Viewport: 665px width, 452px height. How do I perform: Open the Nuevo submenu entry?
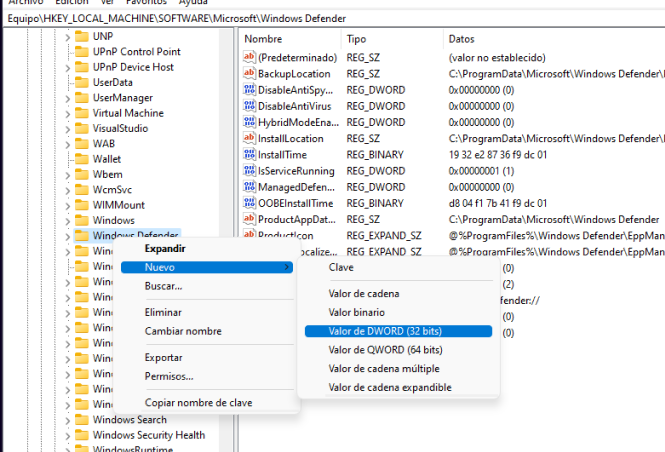point(207,267)
